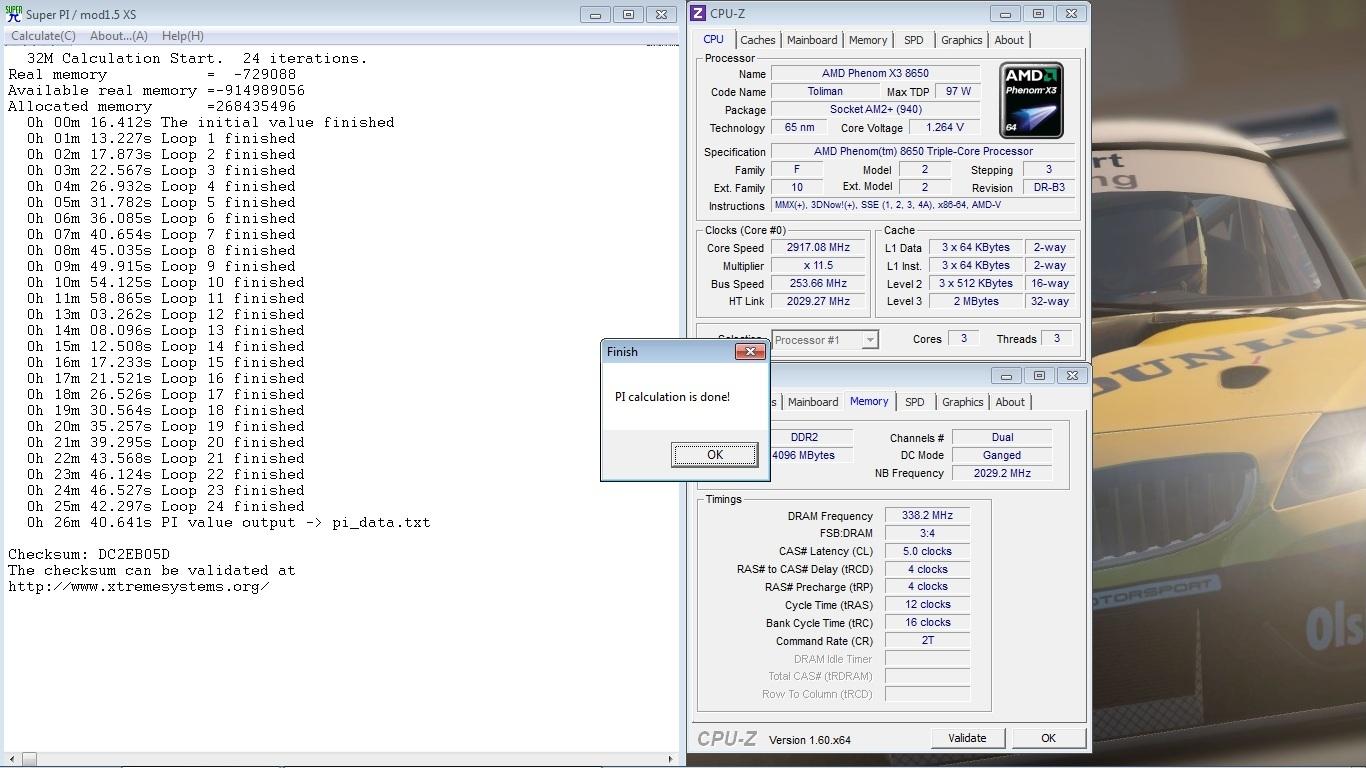The width and height of the screenshot is (1366, 768).
Task: Switch to Memory tab in upper CPU-Z window
Action: pos(868,40)
